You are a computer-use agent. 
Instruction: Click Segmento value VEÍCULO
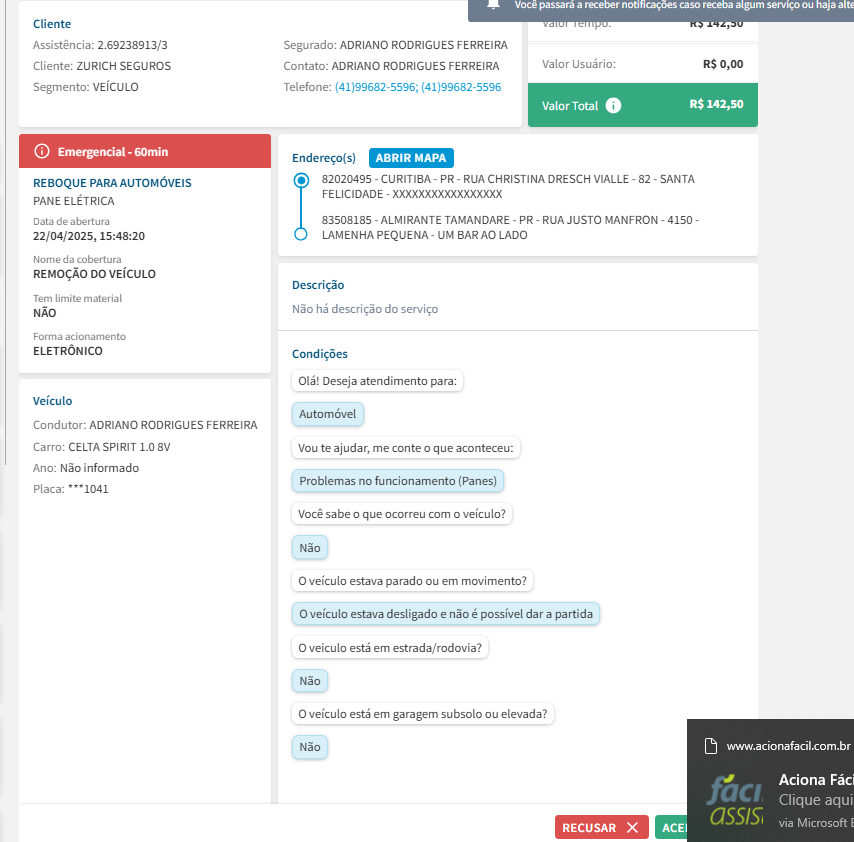click(x=115, y=87)
